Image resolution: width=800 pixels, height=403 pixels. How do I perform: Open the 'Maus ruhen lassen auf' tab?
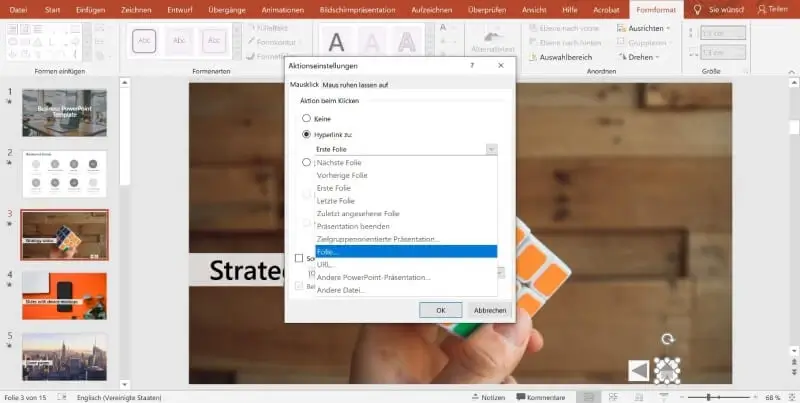click(x=355, y=85)
